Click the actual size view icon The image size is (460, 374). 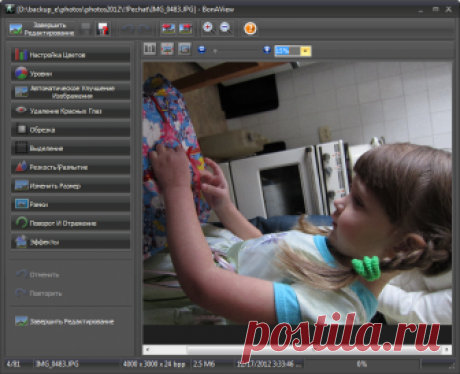tap(184, 49)
